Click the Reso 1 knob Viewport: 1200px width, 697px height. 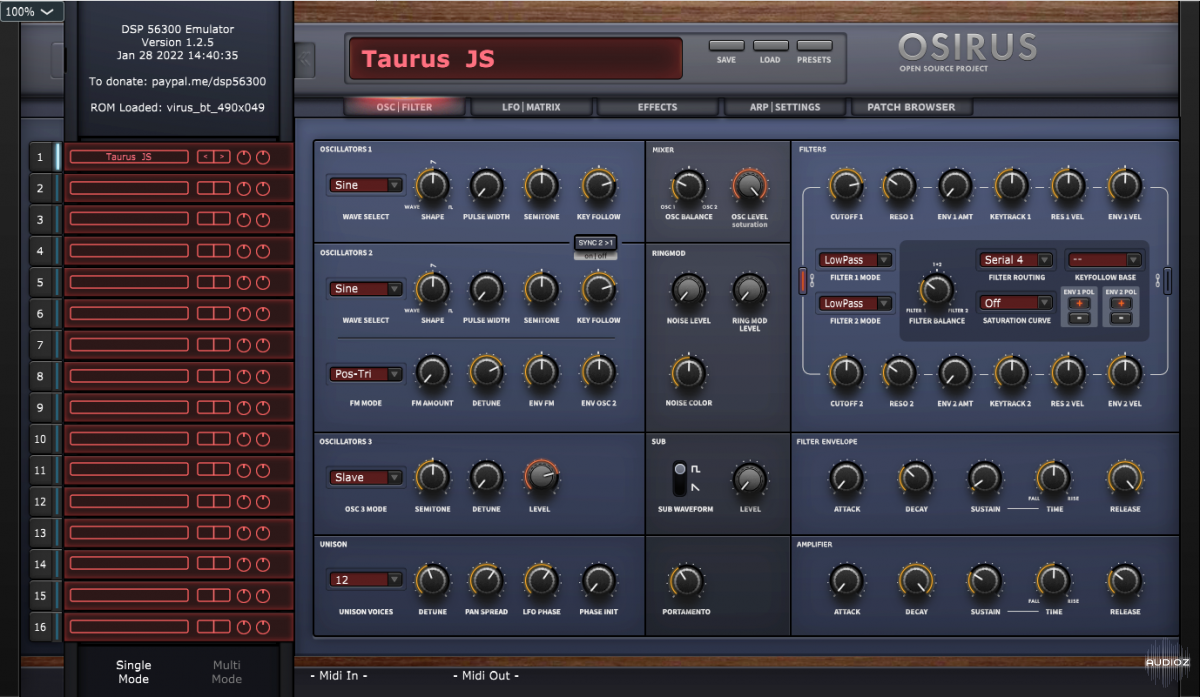898,185
